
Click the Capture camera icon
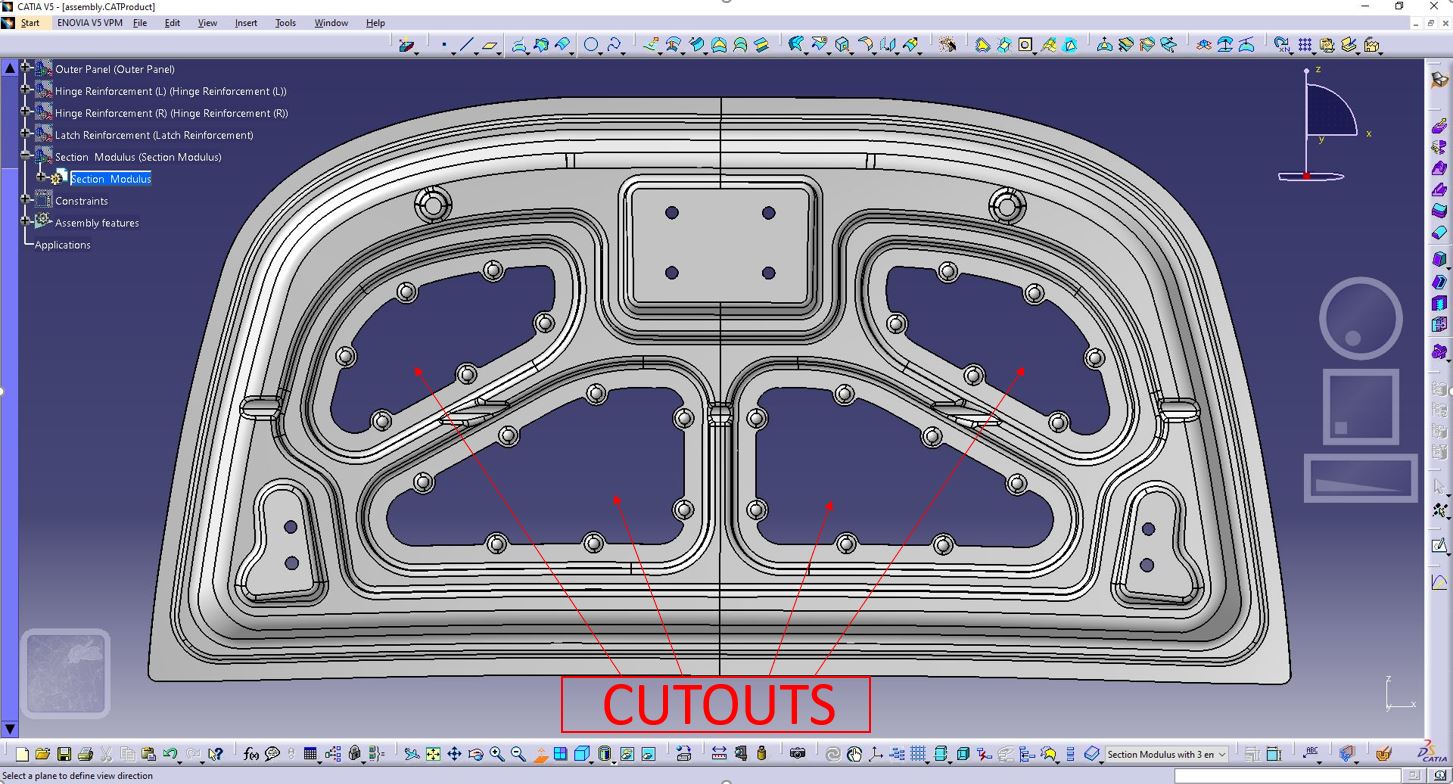[x=797, y=754]
